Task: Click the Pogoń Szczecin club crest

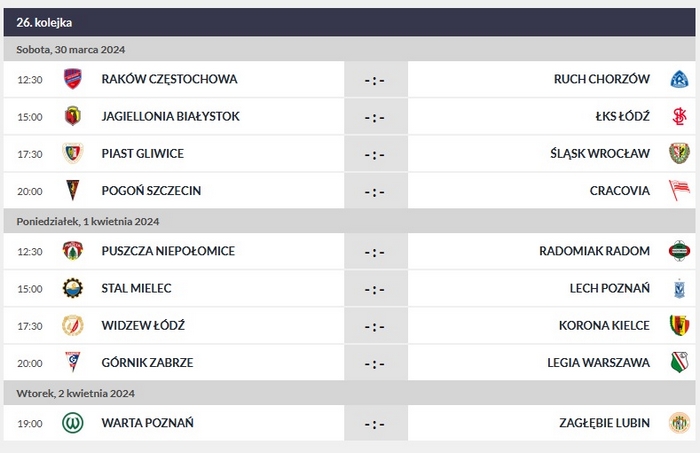Action: (73, 190)
